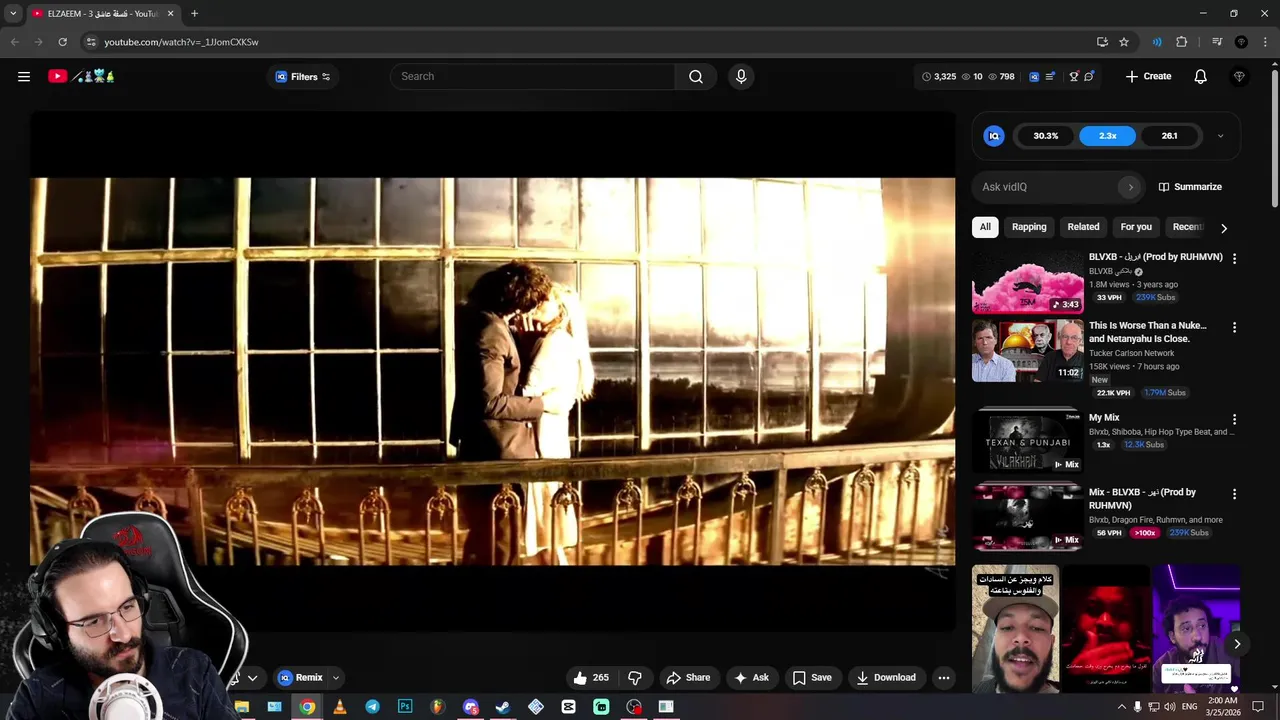The height and width of the screenshot is (720, 1280).
Task: Select the Recent chip
Action: [1188, 227]
